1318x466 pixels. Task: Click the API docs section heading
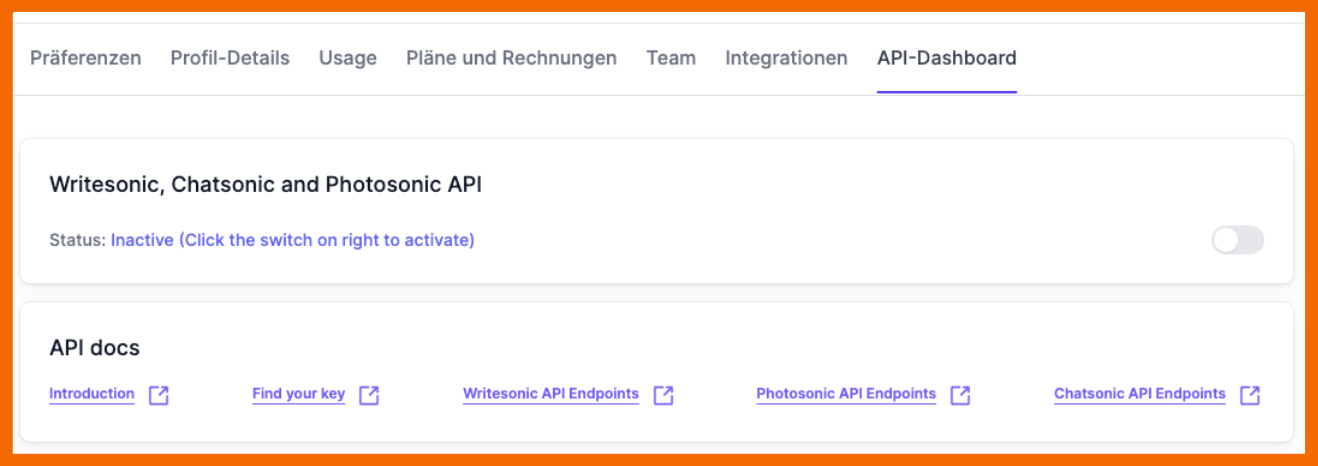pos(95,348)
